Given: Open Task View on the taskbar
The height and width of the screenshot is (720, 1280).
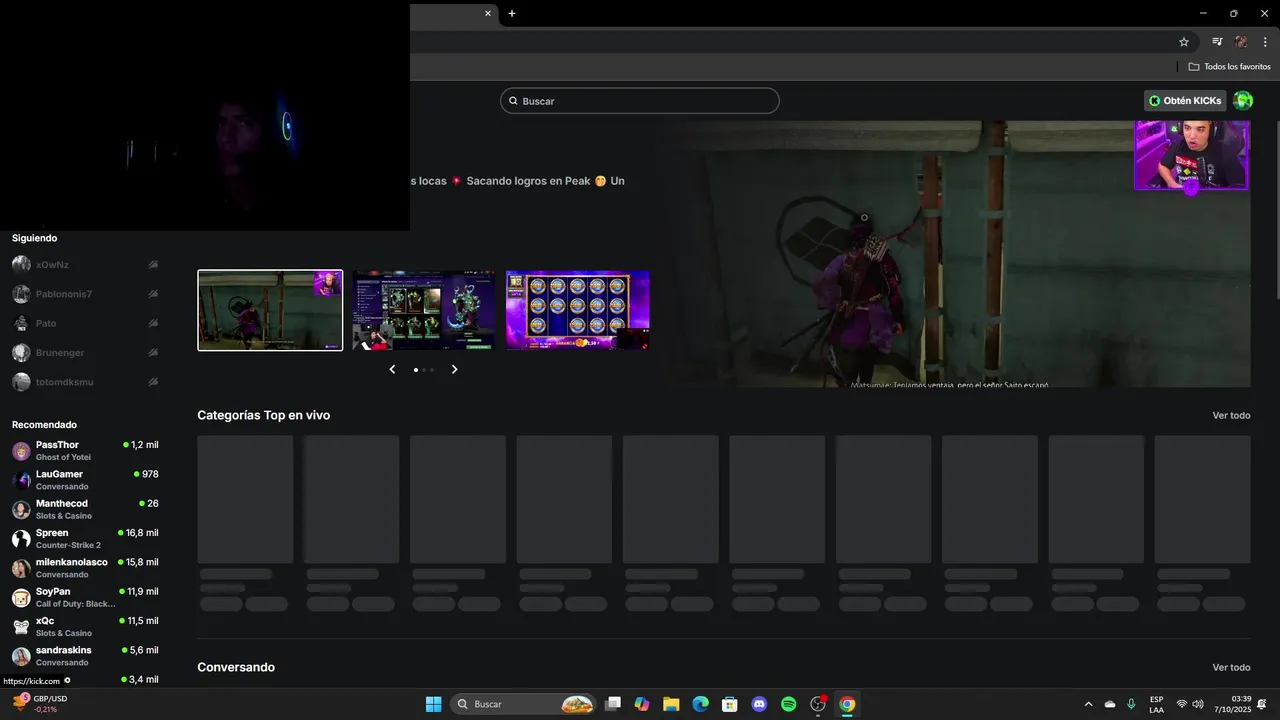Looking at the screenshot, I should tap(613, 704).
